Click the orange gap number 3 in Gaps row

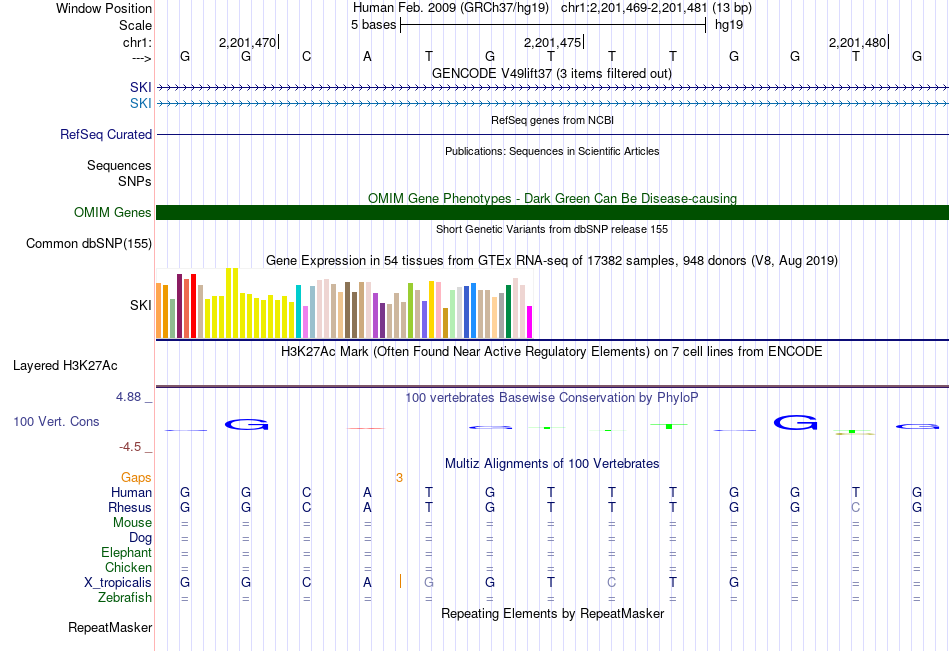(x=399, y=478)
